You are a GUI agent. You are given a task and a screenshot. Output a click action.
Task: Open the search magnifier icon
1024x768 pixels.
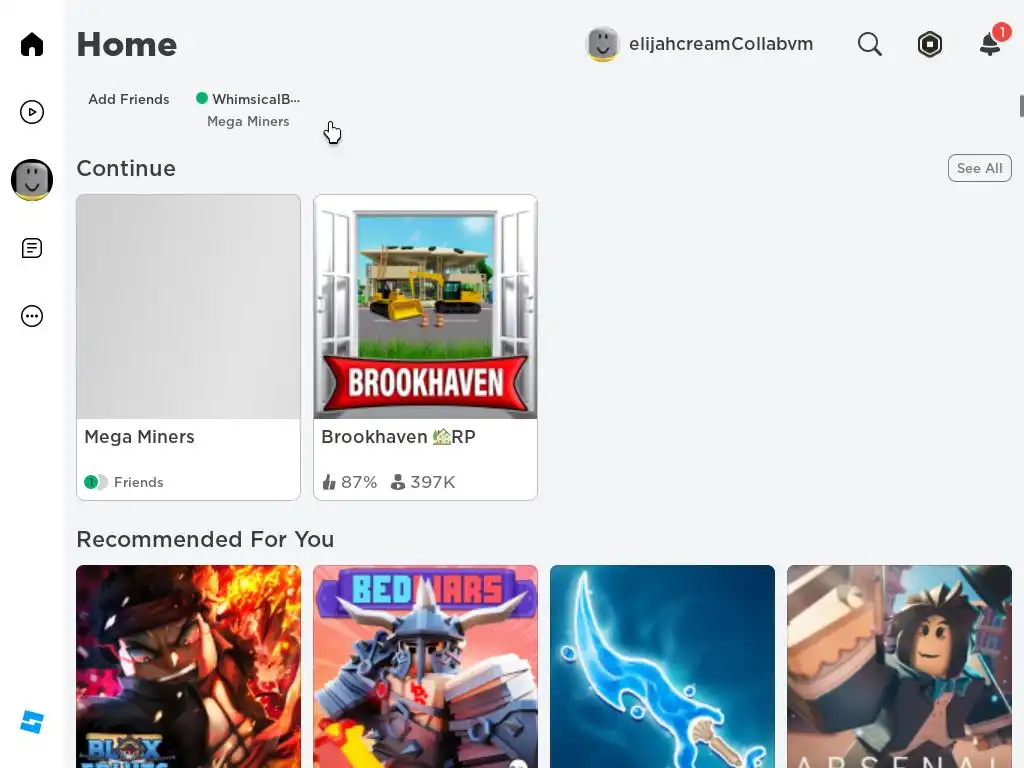(869, 44)
